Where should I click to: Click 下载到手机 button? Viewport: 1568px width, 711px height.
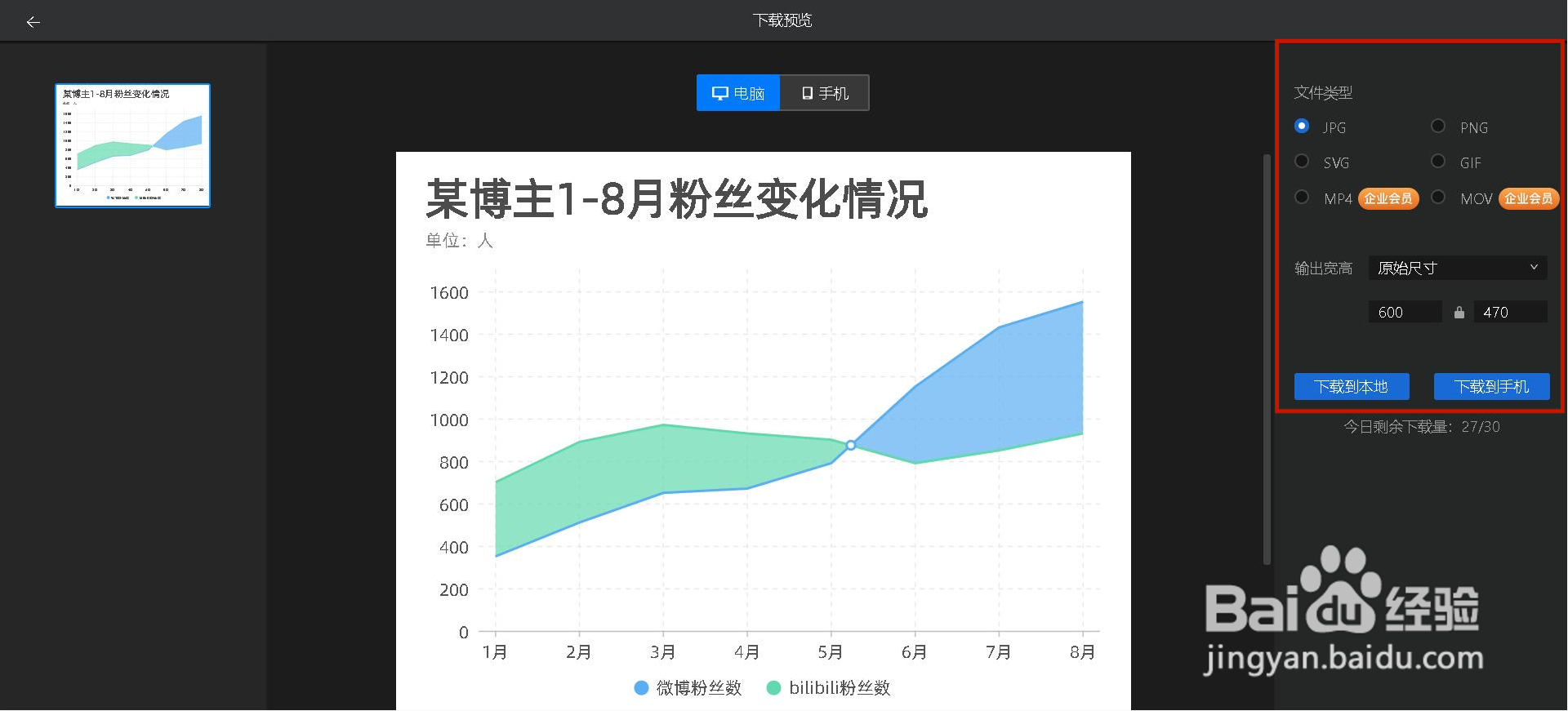pyautogui.click(x=1492, y=387)
